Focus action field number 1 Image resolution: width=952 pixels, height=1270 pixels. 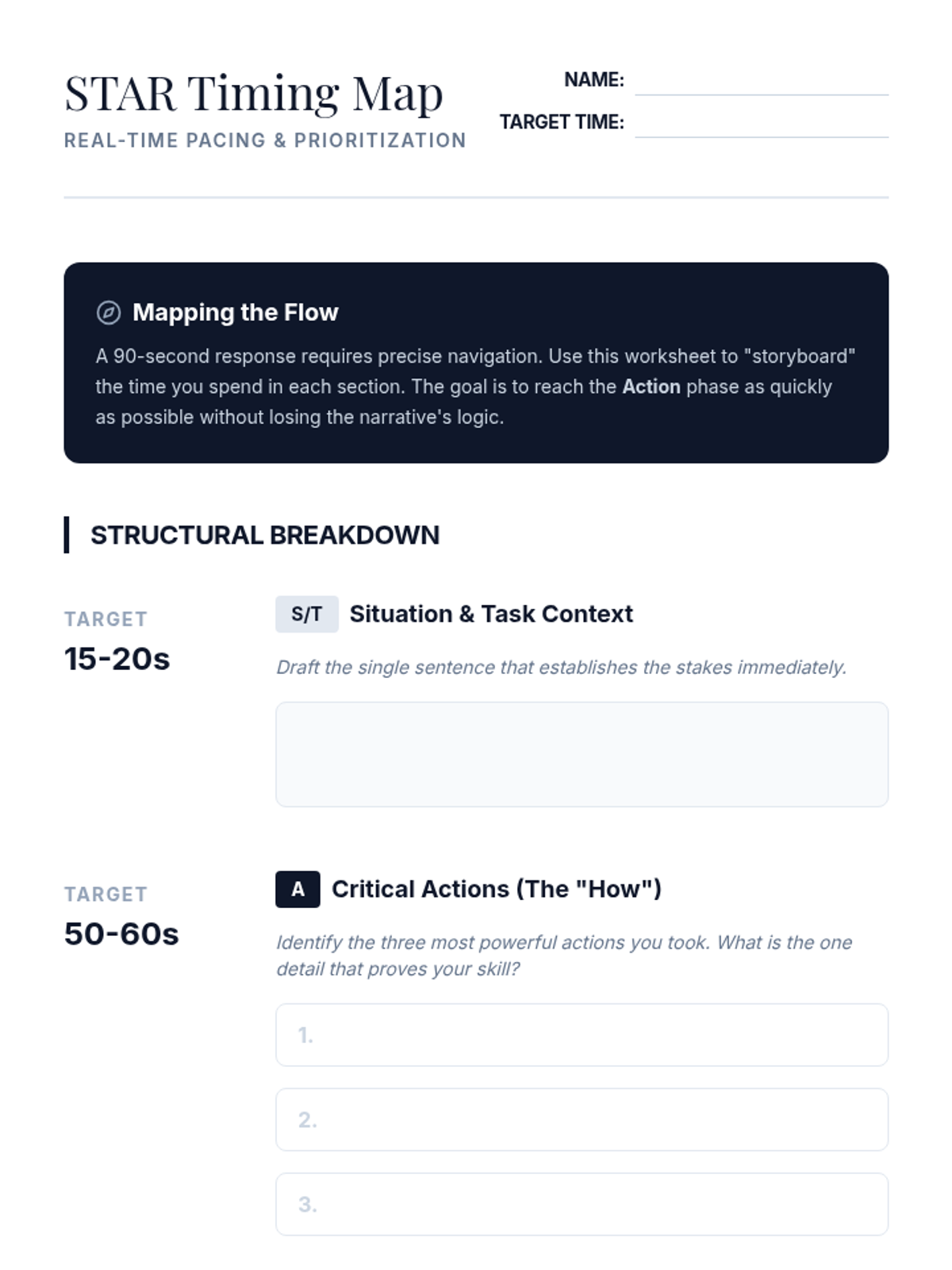(x=582, y=1035)
